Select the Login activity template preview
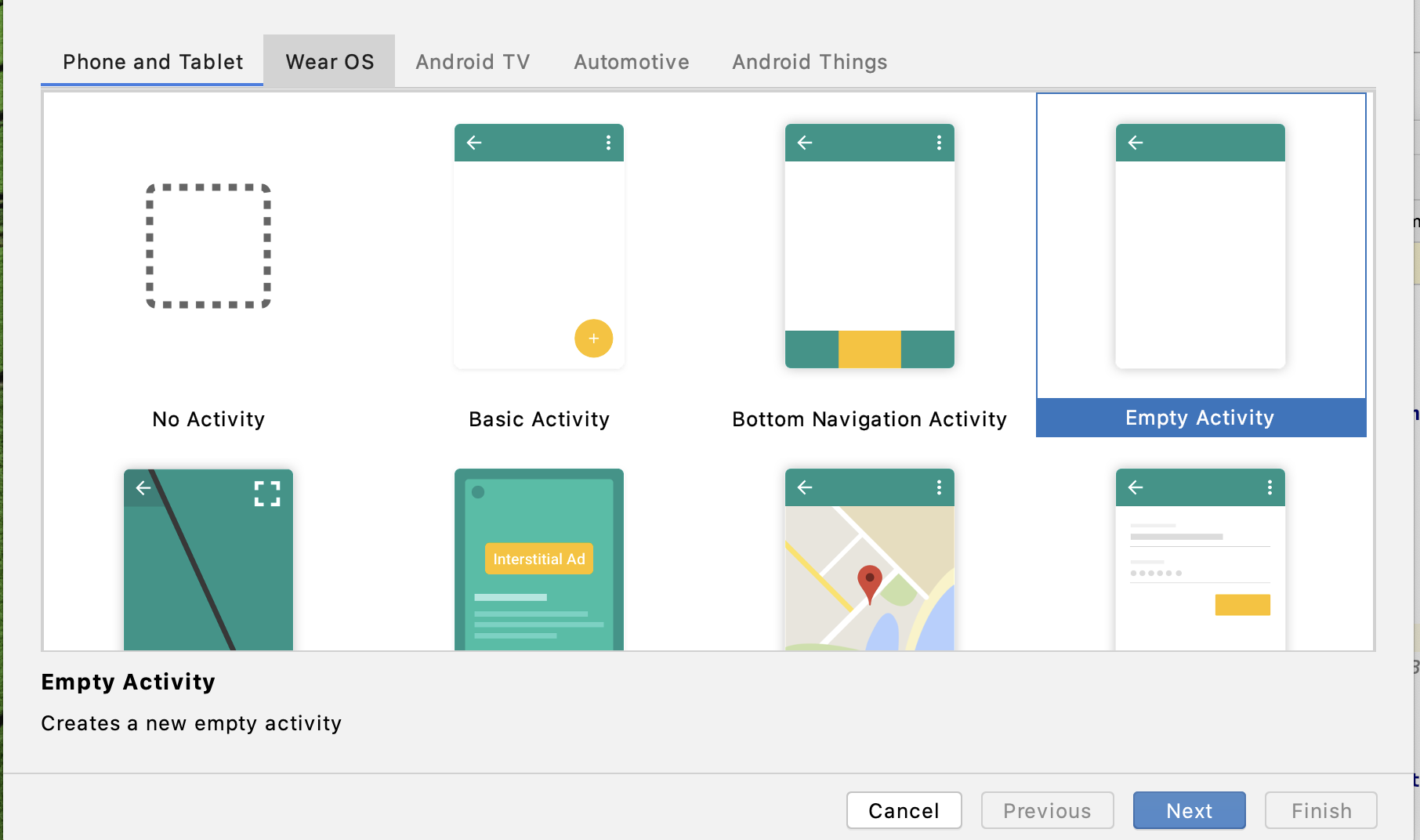The height and width of the screenshot is (840, 1420). pos(1200,559)
